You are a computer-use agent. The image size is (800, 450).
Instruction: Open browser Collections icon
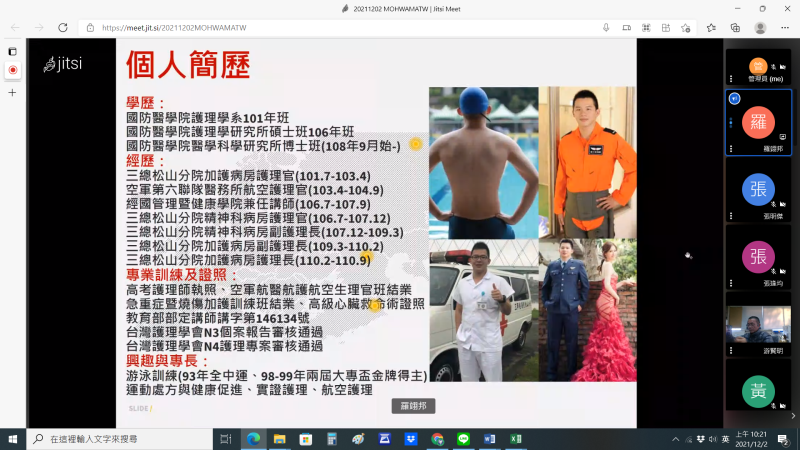click(x=735, y=28)
